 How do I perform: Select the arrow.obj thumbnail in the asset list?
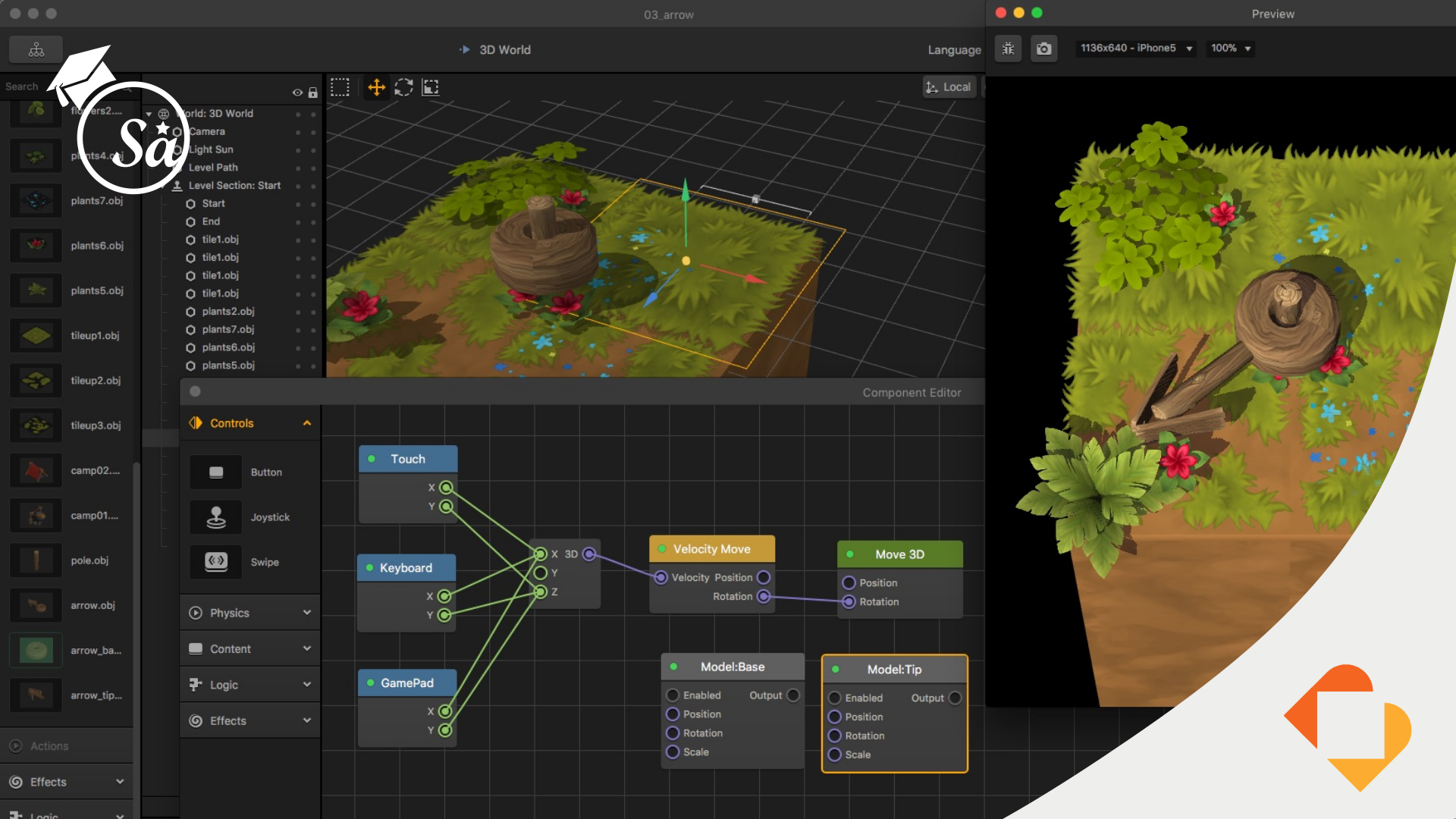coord(35,605)
